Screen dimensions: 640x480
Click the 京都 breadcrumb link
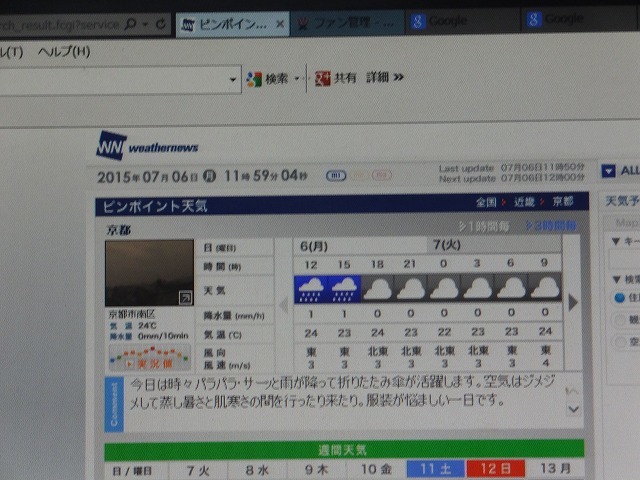[x=563, y=201]
